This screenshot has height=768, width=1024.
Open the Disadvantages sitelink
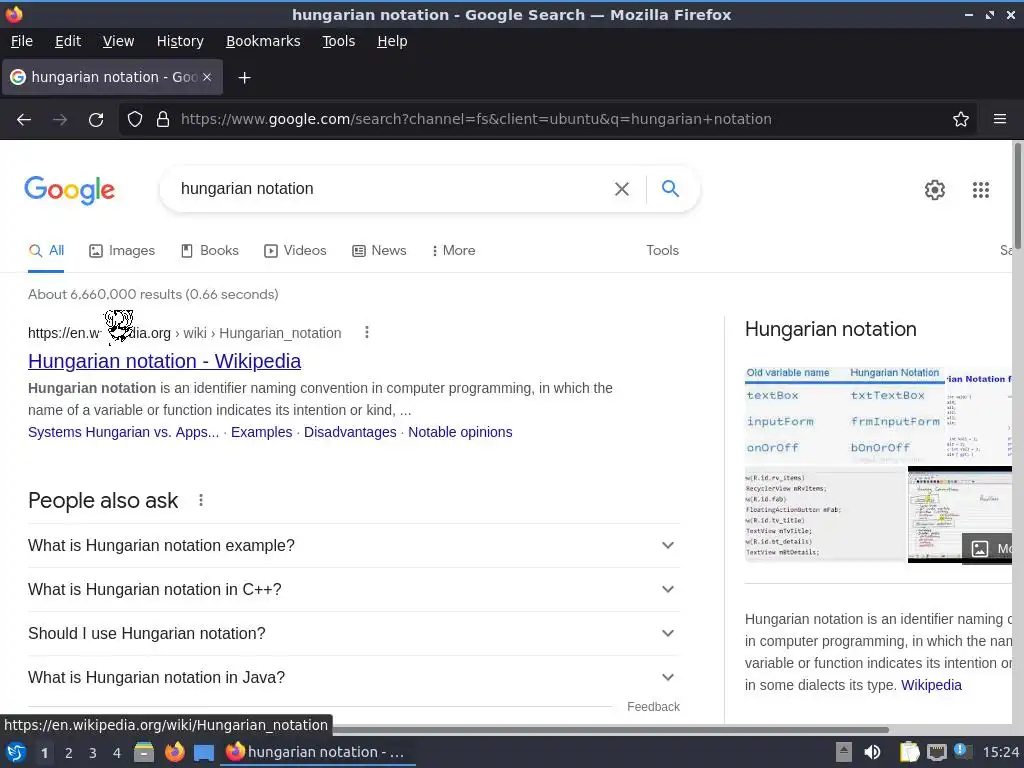click(x=350, y=432)
